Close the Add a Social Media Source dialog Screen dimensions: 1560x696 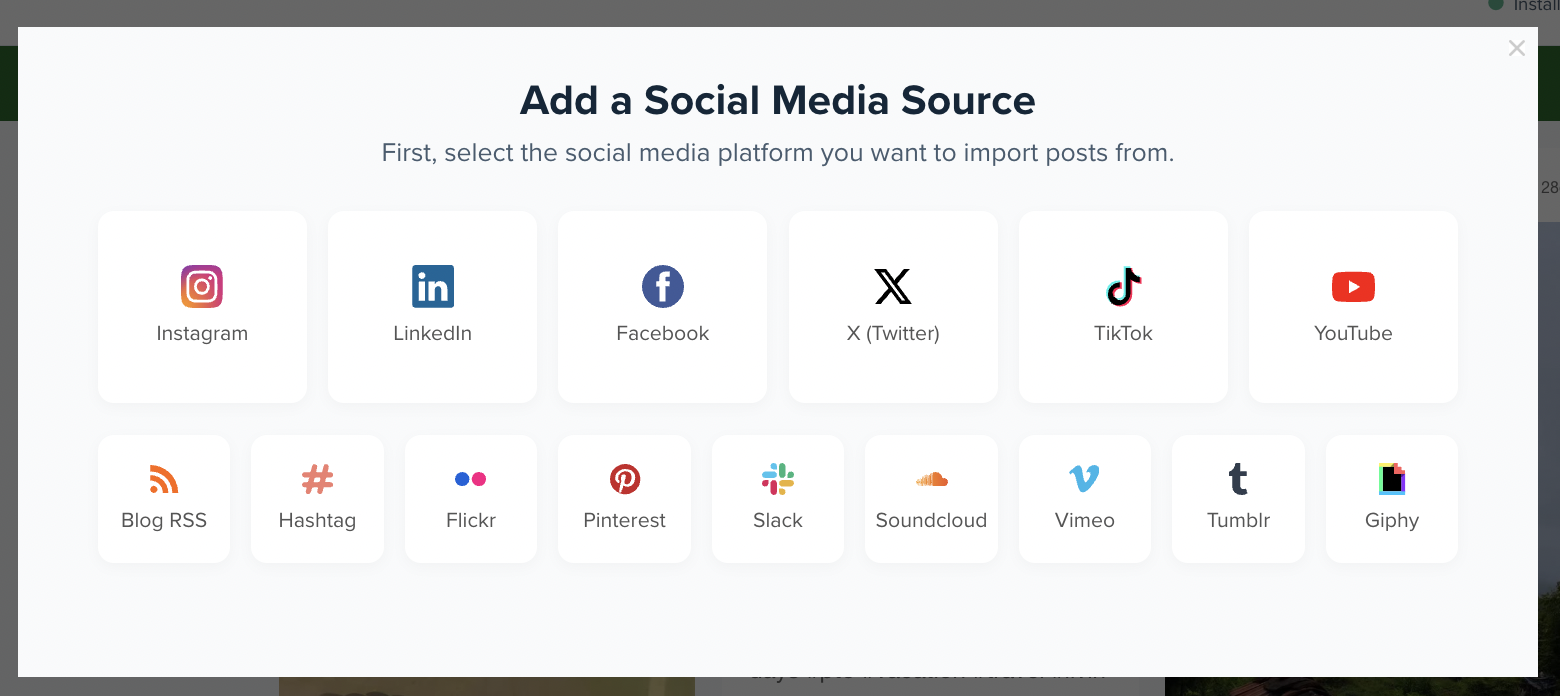[1517, 48]
